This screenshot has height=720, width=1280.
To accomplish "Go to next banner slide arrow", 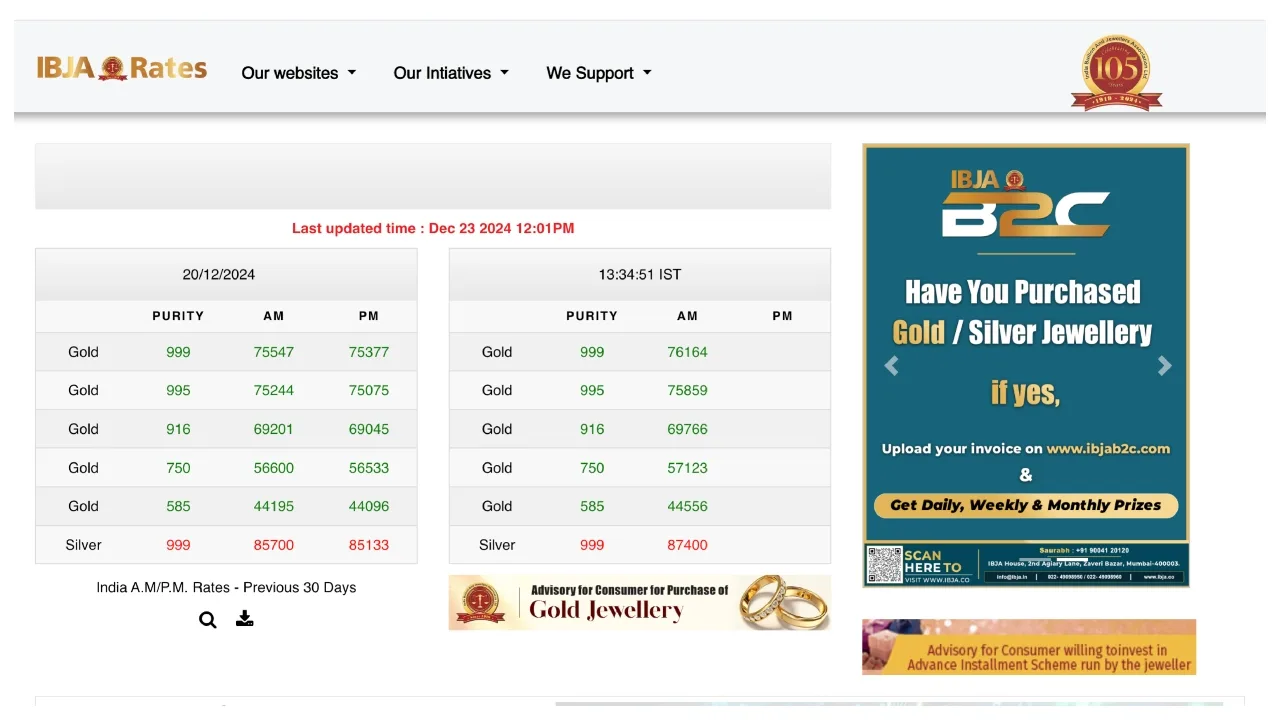I will coord(1164,366).
